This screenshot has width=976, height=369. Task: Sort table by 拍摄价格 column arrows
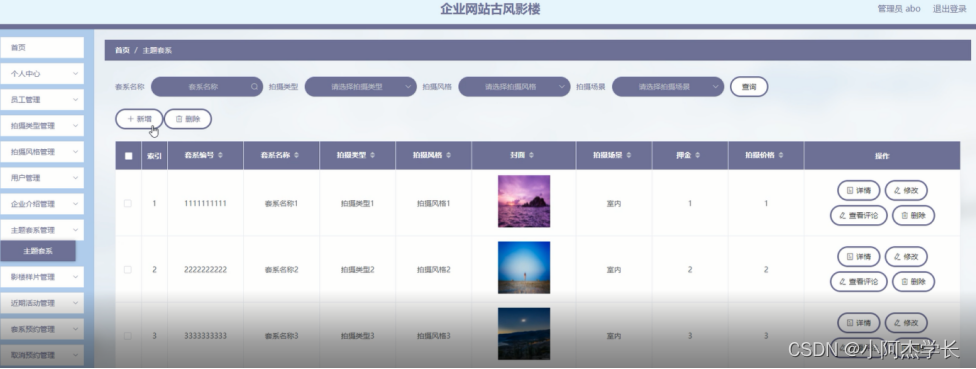(781, 155)
